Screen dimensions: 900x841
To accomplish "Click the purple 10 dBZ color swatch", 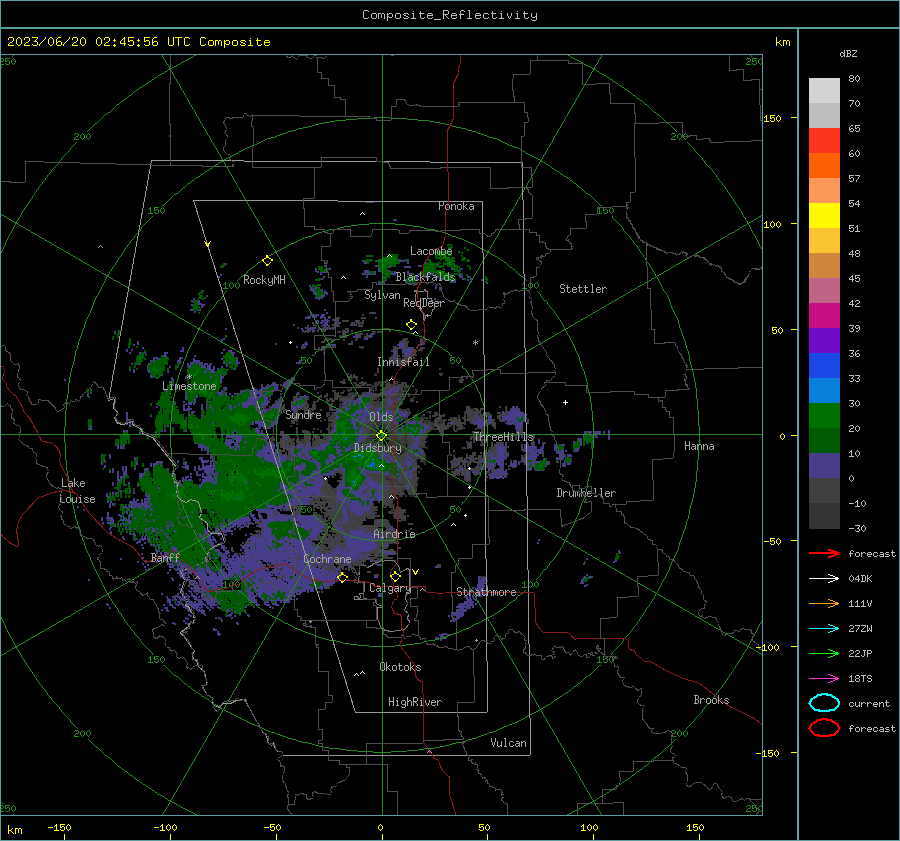I will coord(824,466).
